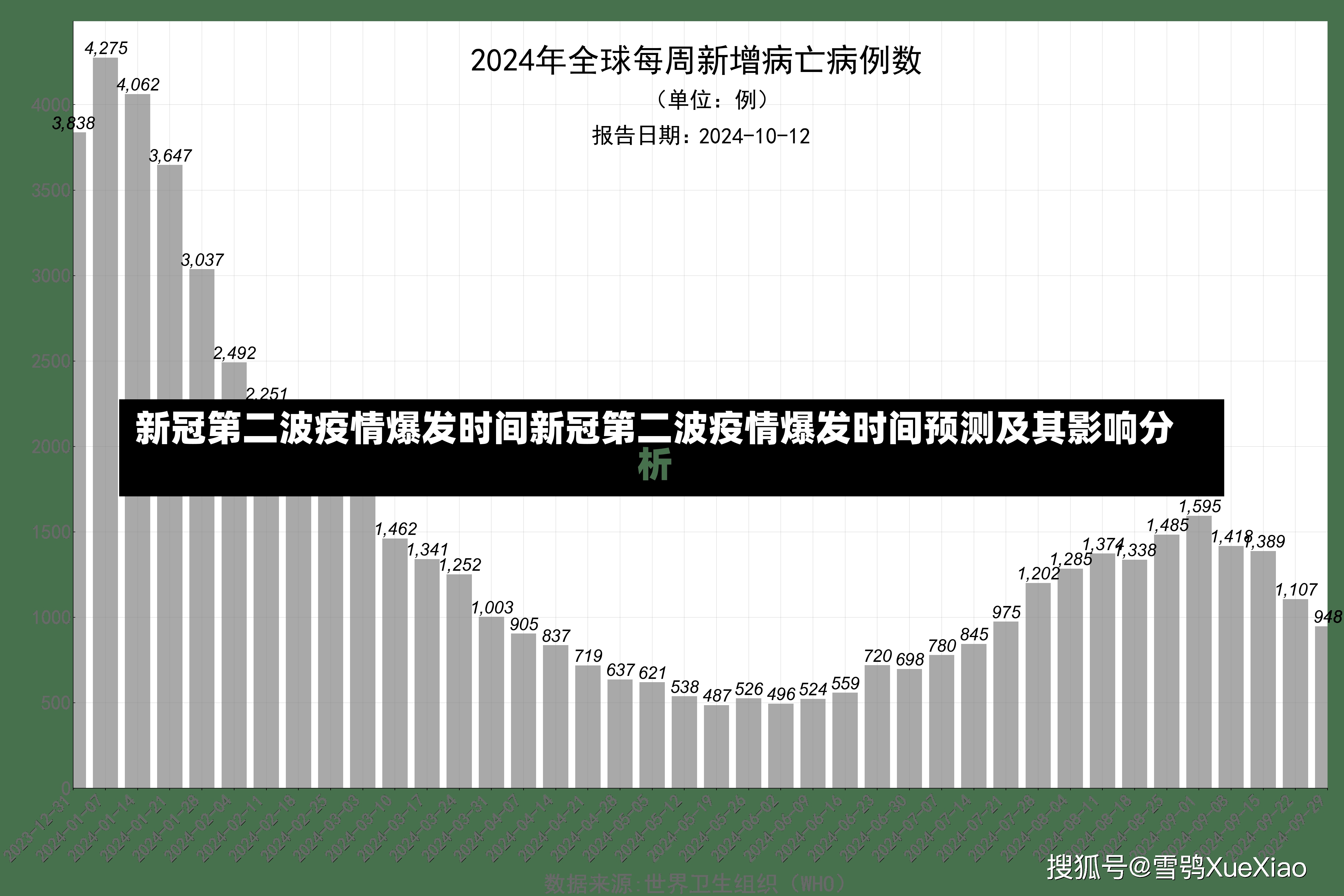Click the report date "报告日期:2024-10-12"
Screen dimensions: 1344x896
click(x=701, y=136)
